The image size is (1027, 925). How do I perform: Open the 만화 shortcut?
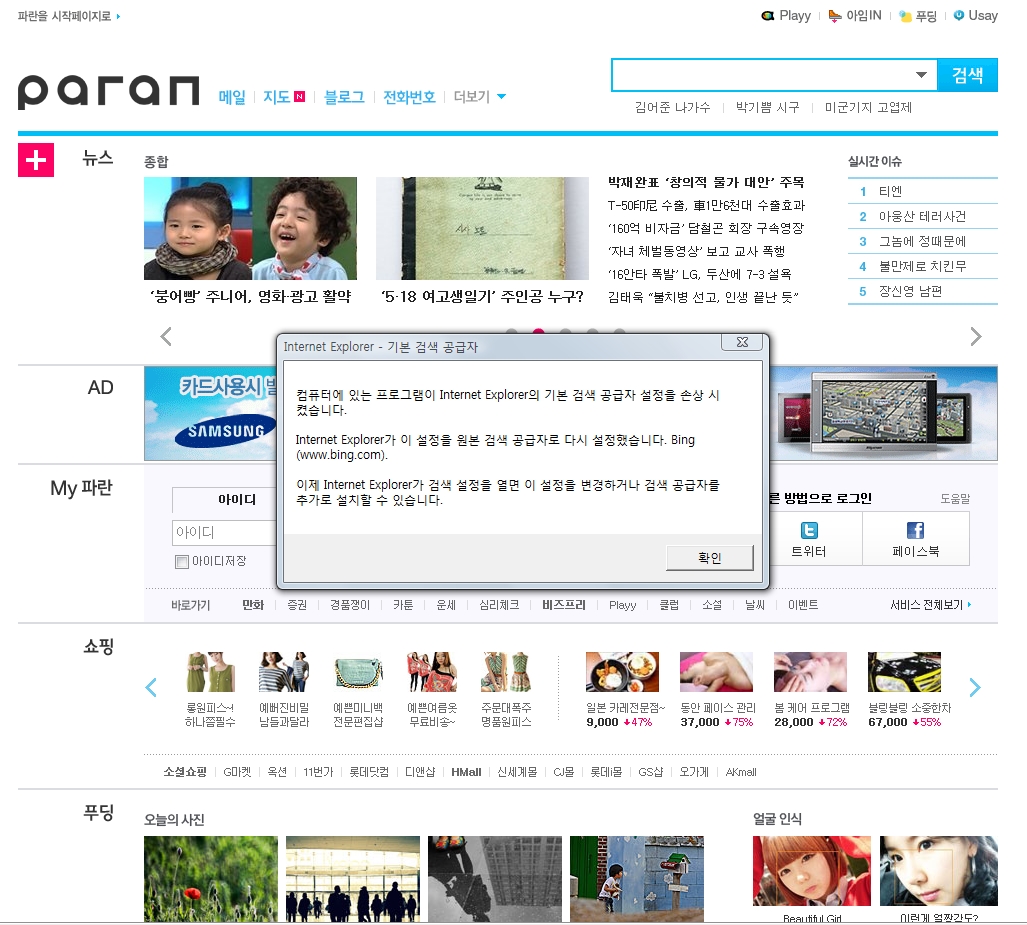coord(253,605)
